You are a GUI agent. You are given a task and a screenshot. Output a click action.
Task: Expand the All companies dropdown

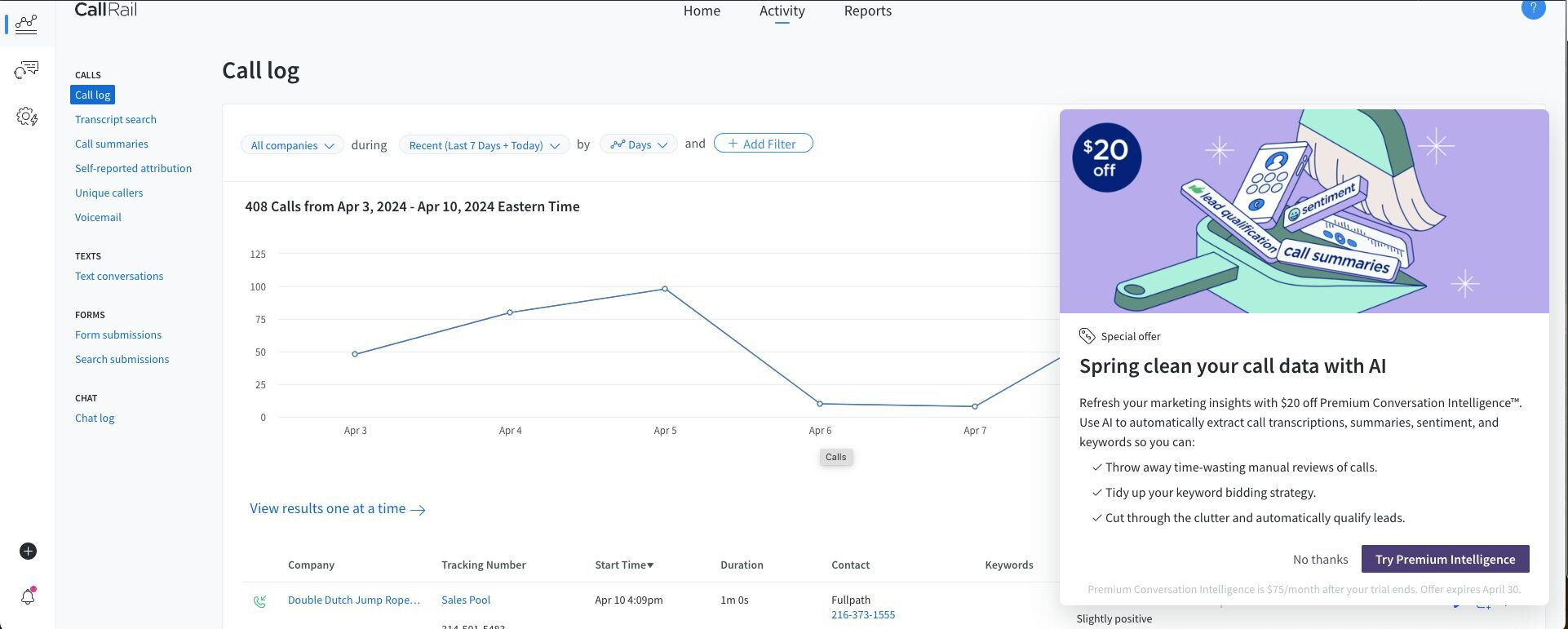click(291, 145)
